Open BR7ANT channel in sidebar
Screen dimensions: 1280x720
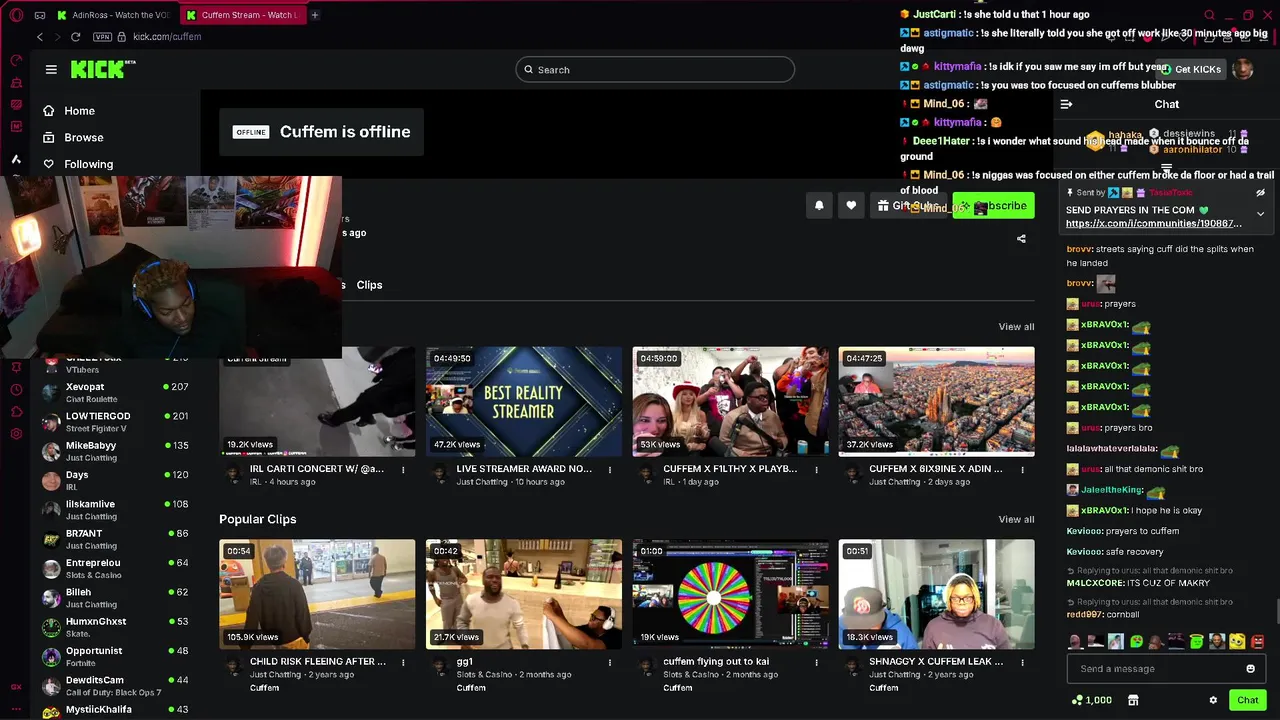coord(115,539)
